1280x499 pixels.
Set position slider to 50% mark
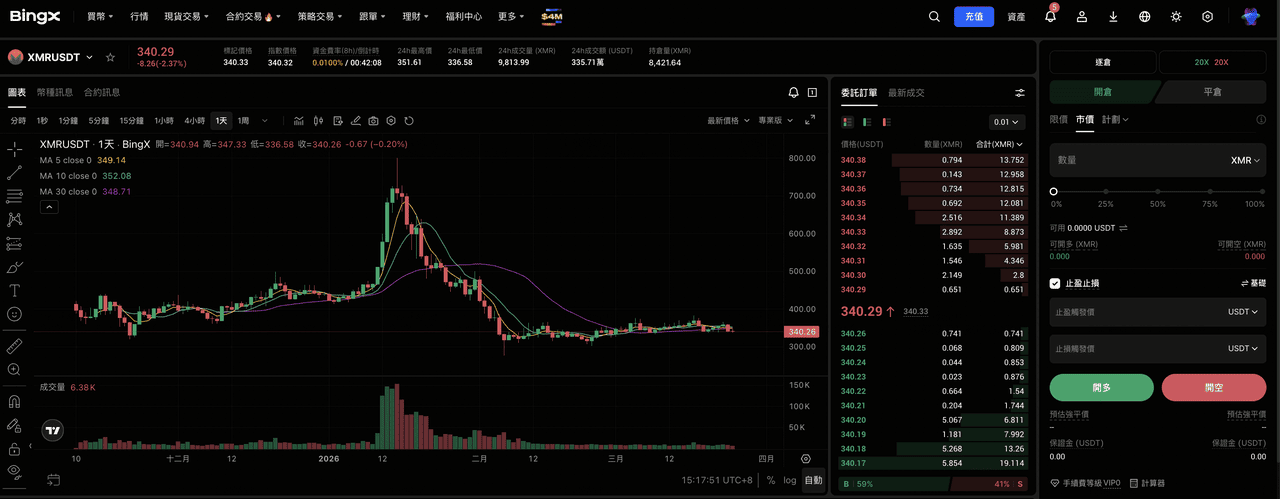click(1158, 191)
